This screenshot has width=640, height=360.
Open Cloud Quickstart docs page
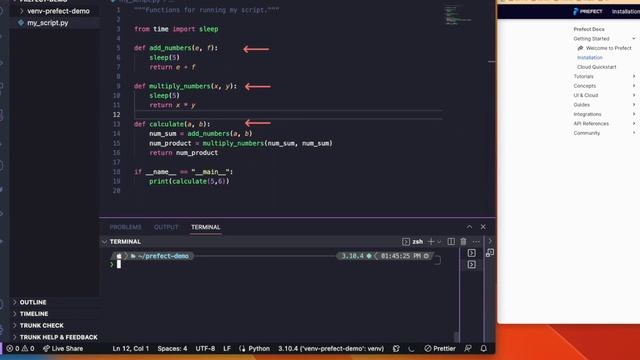(x=596, y=67)
